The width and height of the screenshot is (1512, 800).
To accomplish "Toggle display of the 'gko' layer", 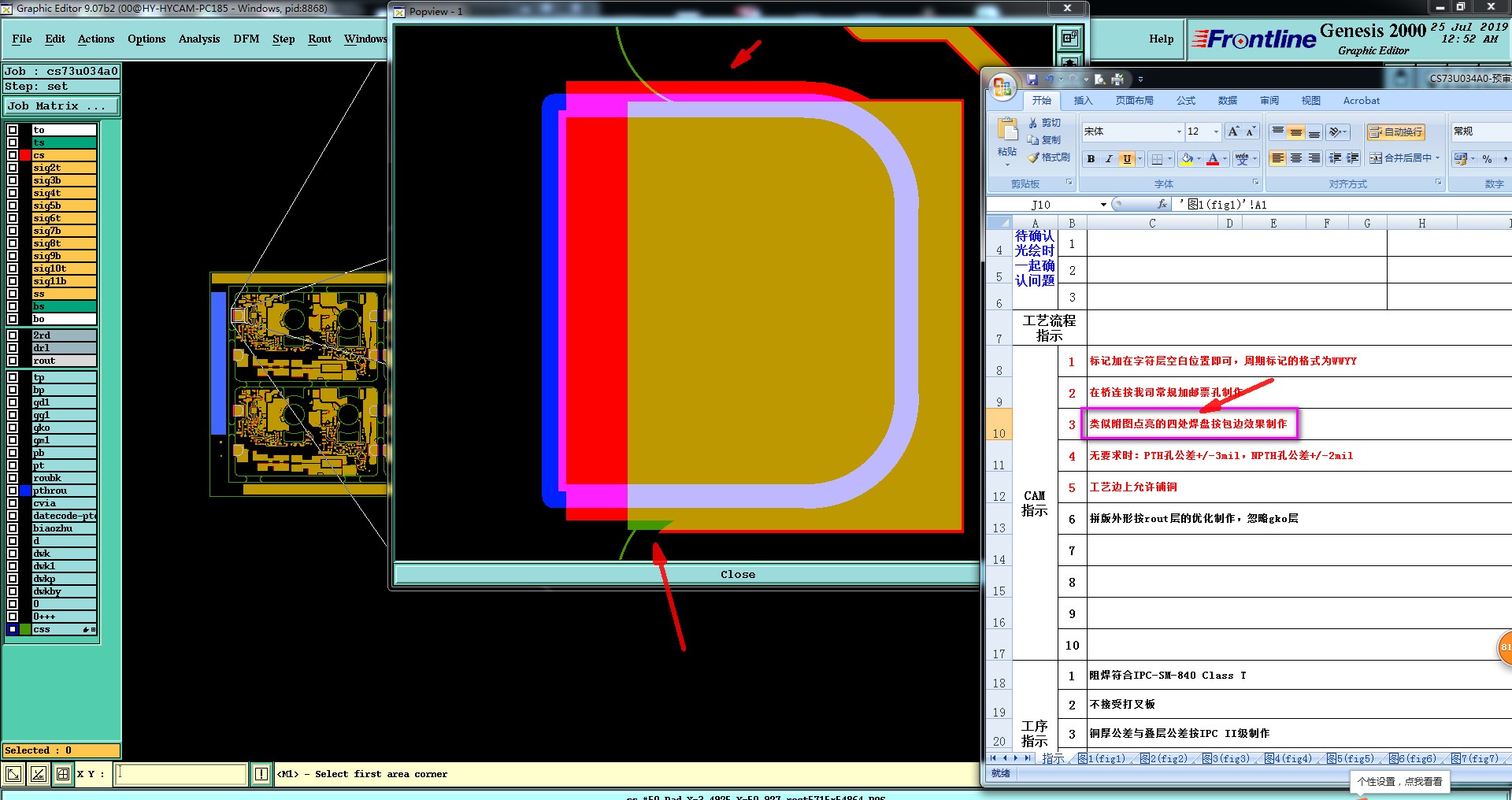I will point(13,428).
